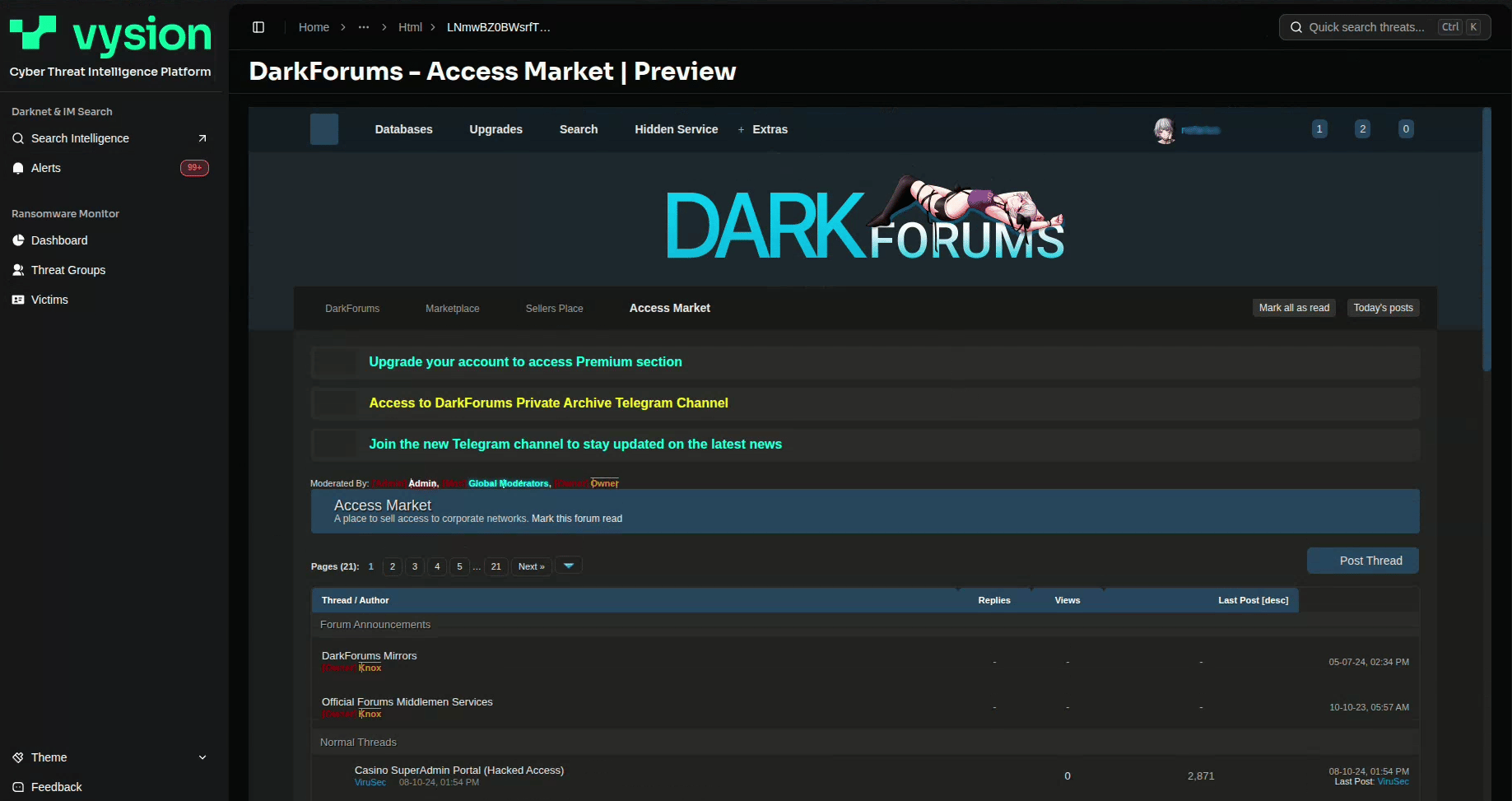This screenshot has width=1512, height=801.
Task: Expand the breadcrumb ellipsis menu
Action: tap(364, 27)
